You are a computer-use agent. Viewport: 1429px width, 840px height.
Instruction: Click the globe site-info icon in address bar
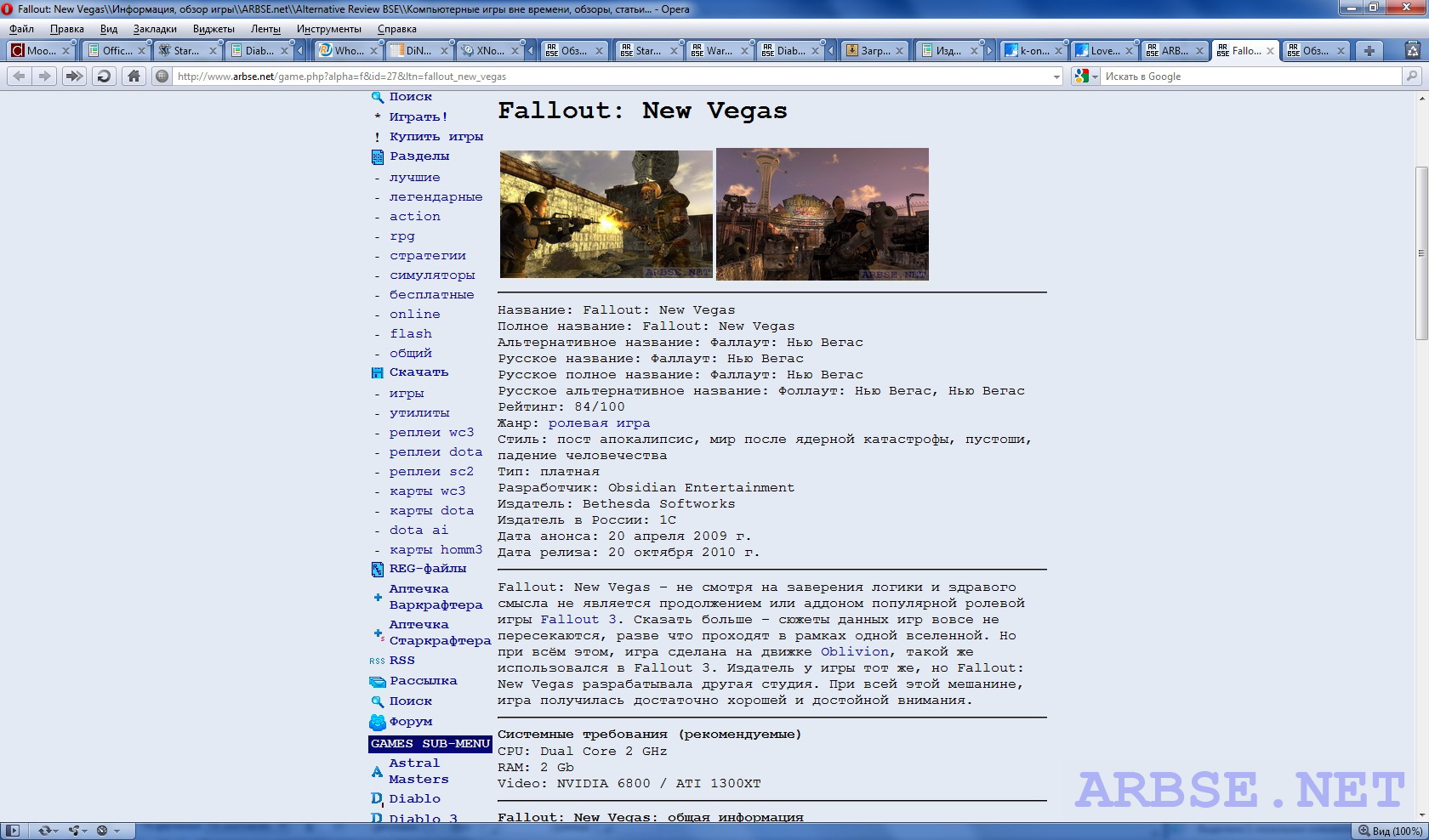pos(162,77)
